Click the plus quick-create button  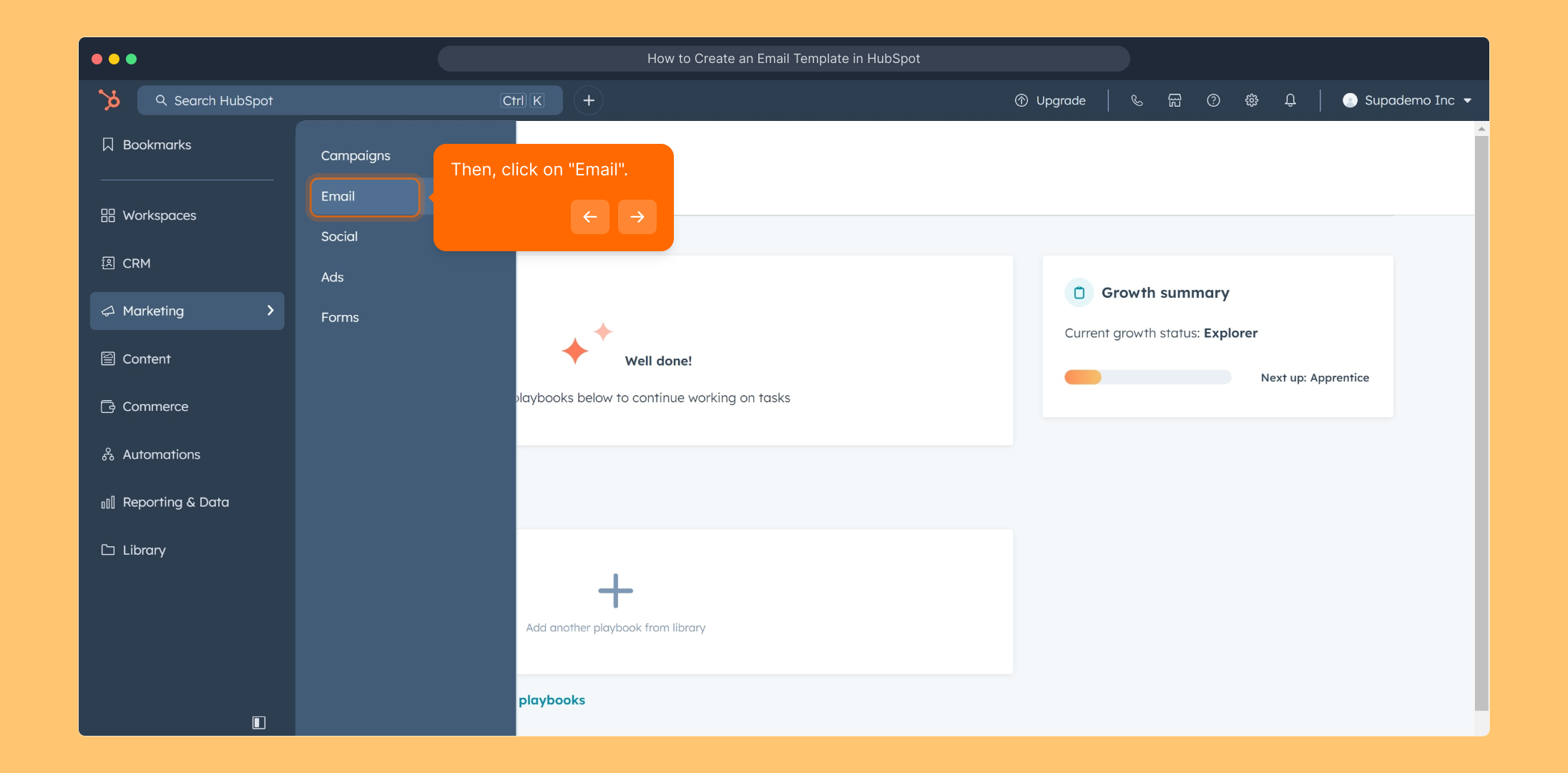589,100
